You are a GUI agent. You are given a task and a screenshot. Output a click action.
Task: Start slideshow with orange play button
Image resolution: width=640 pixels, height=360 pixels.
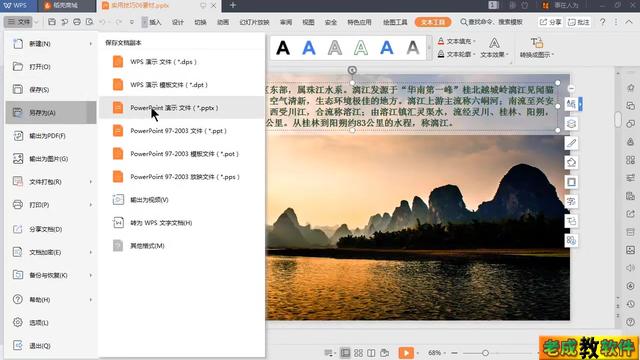(406, 353)
